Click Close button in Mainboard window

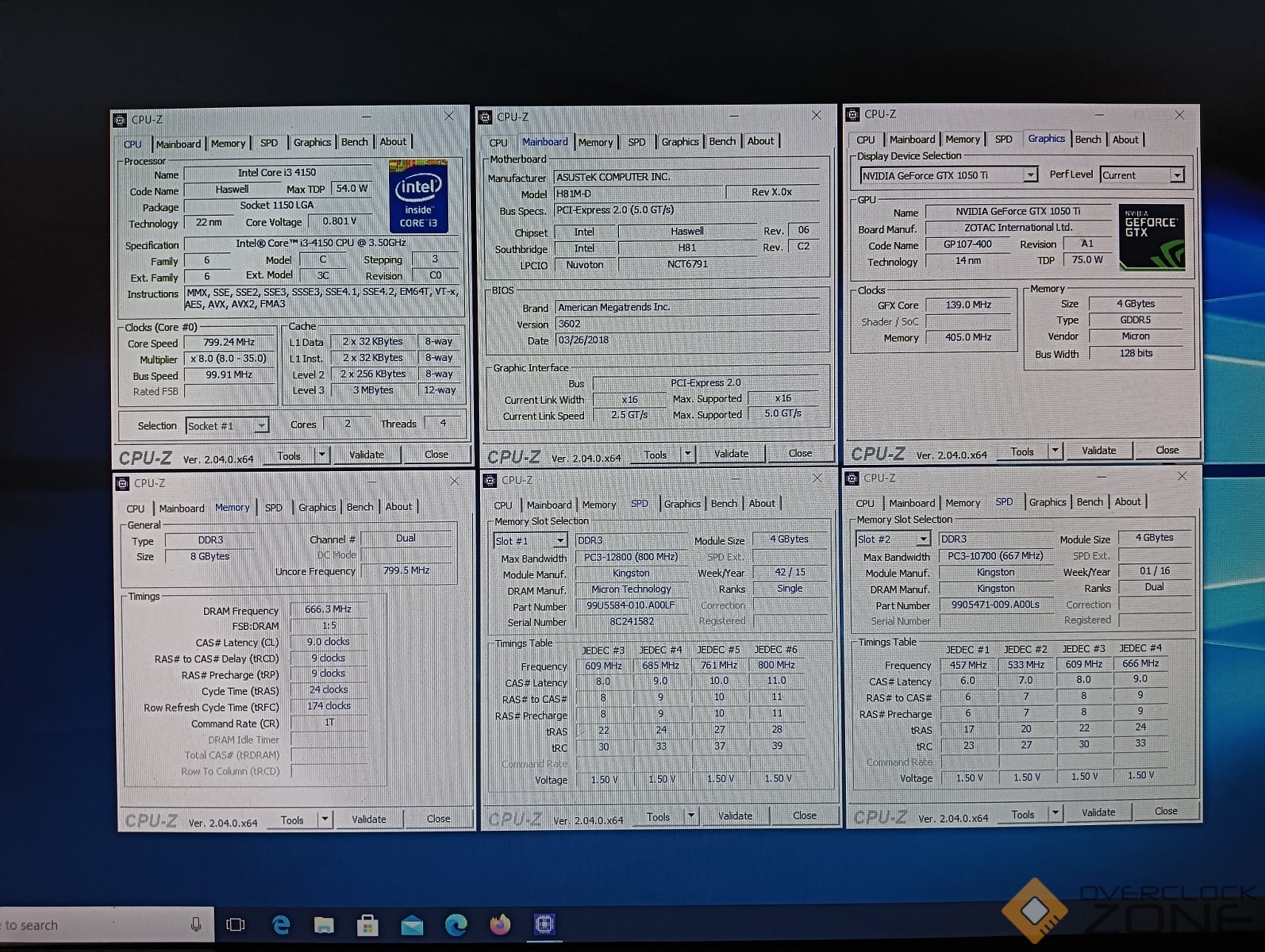click(x=800, y=454)
